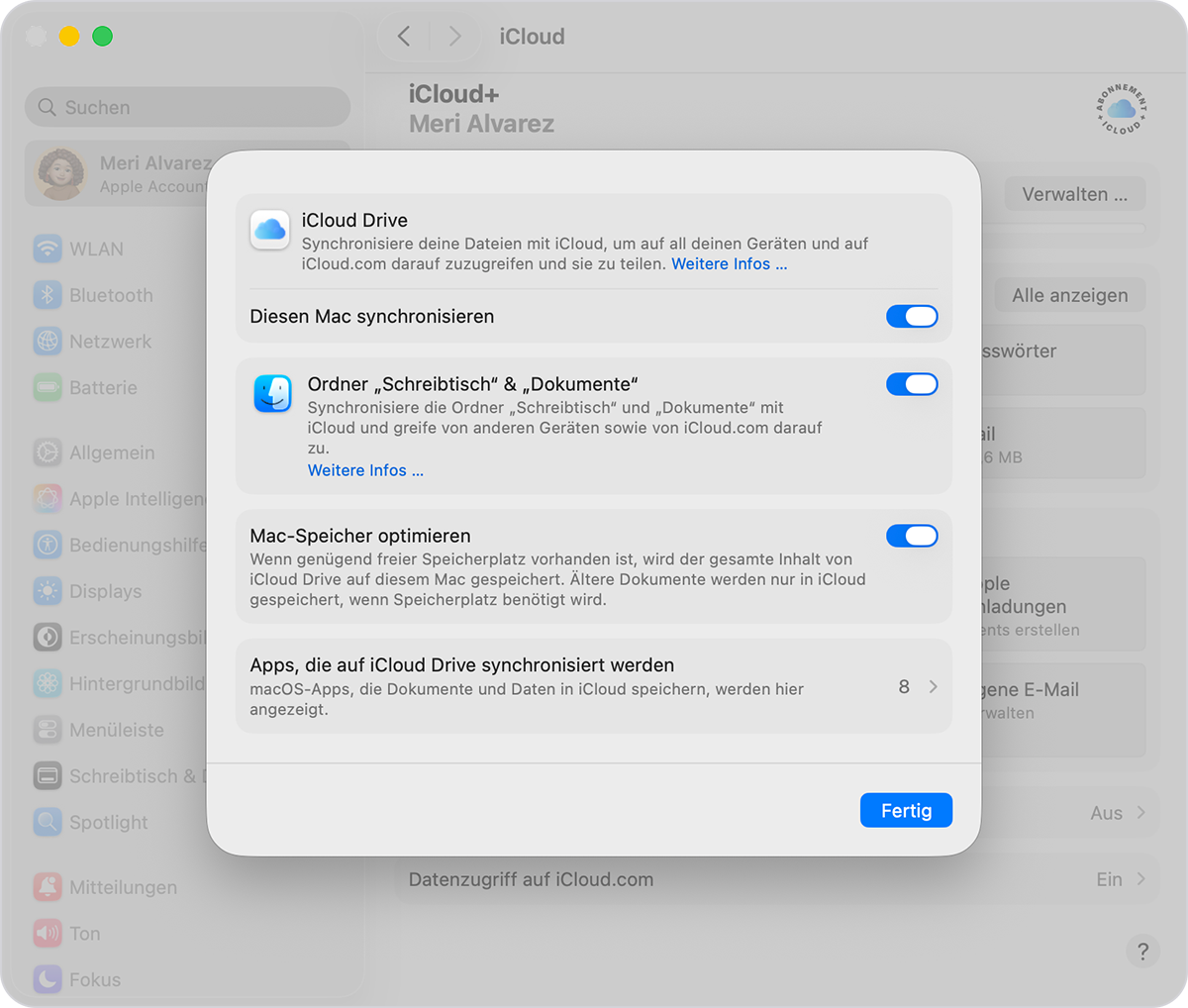Open Netzwerk settings label
This screenshot has width=1188, height=1008.
[x=110, y=342]
